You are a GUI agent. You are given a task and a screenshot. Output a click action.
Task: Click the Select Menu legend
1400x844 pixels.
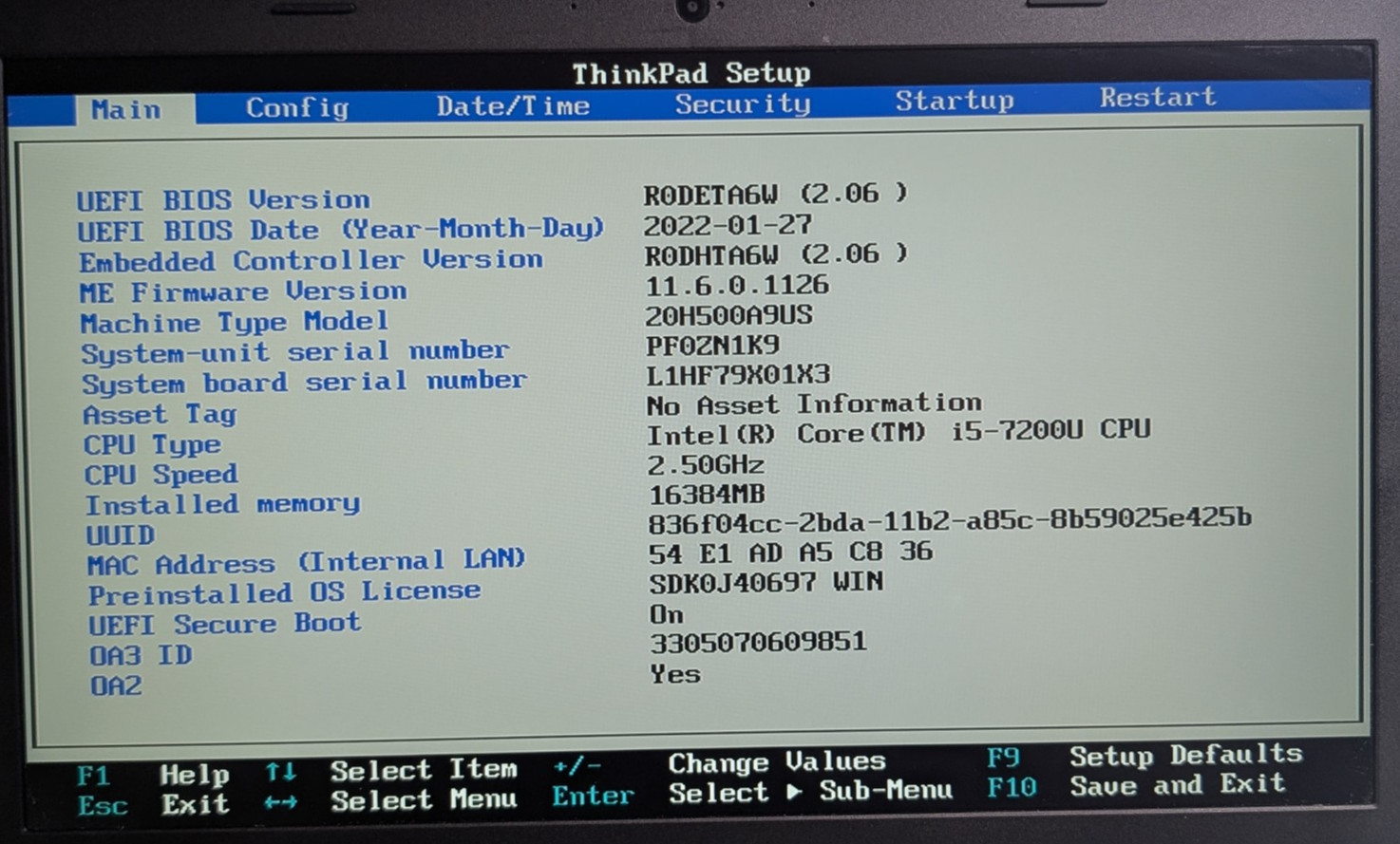(424, 800)
